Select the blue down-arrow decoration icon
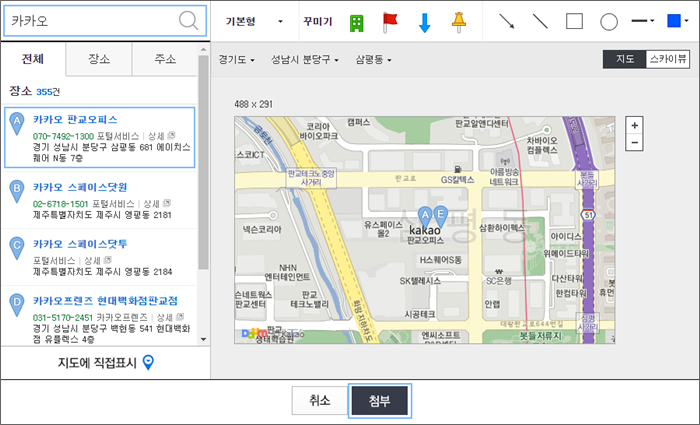Screen dimensions: 700x425 click(425, 23)
